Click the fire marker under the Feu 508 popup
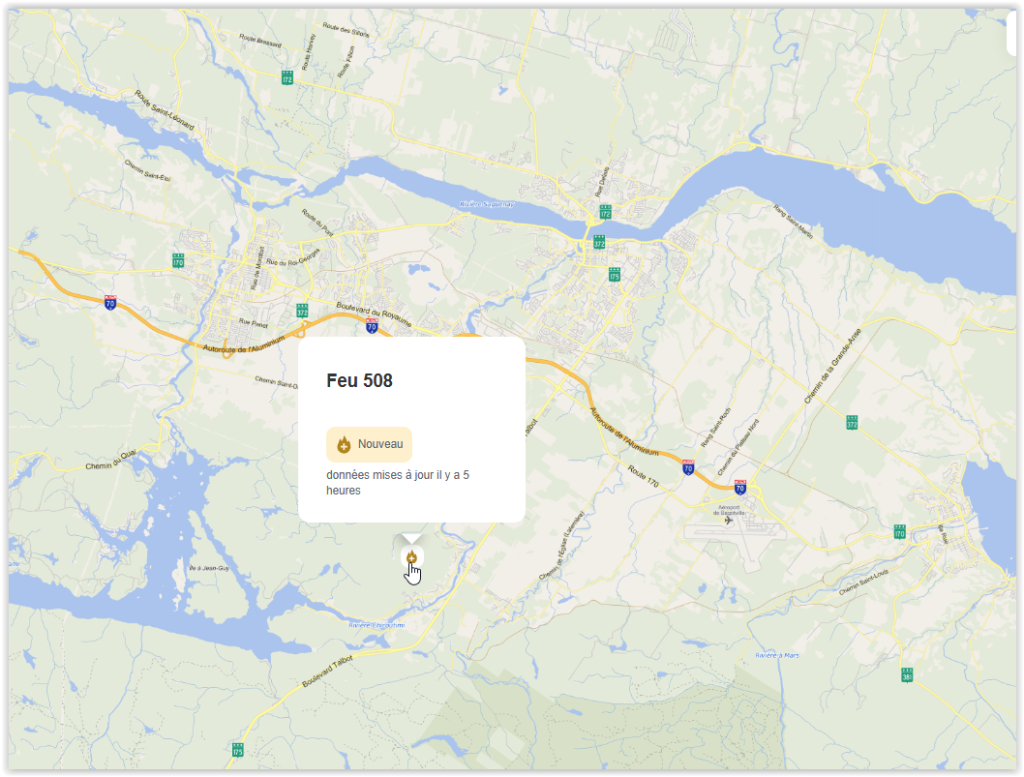Screen dimensions: 1024x777 [x=411, y=557]
